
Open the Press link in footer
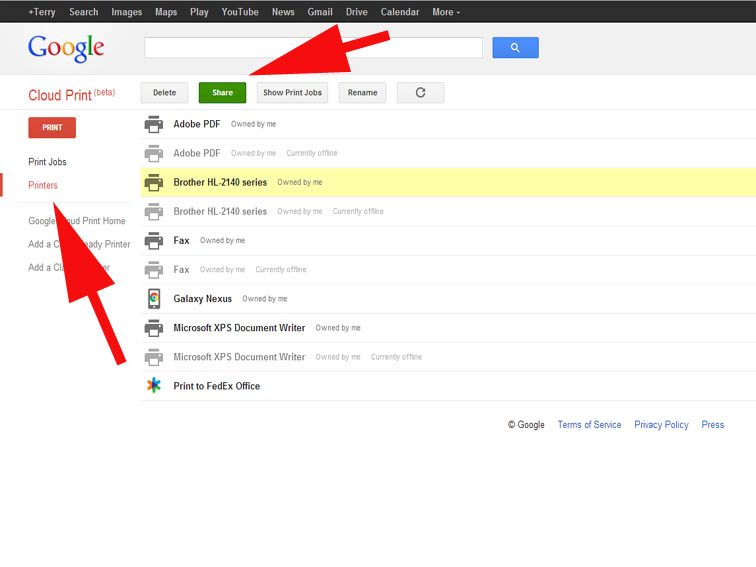coord(713,425)
